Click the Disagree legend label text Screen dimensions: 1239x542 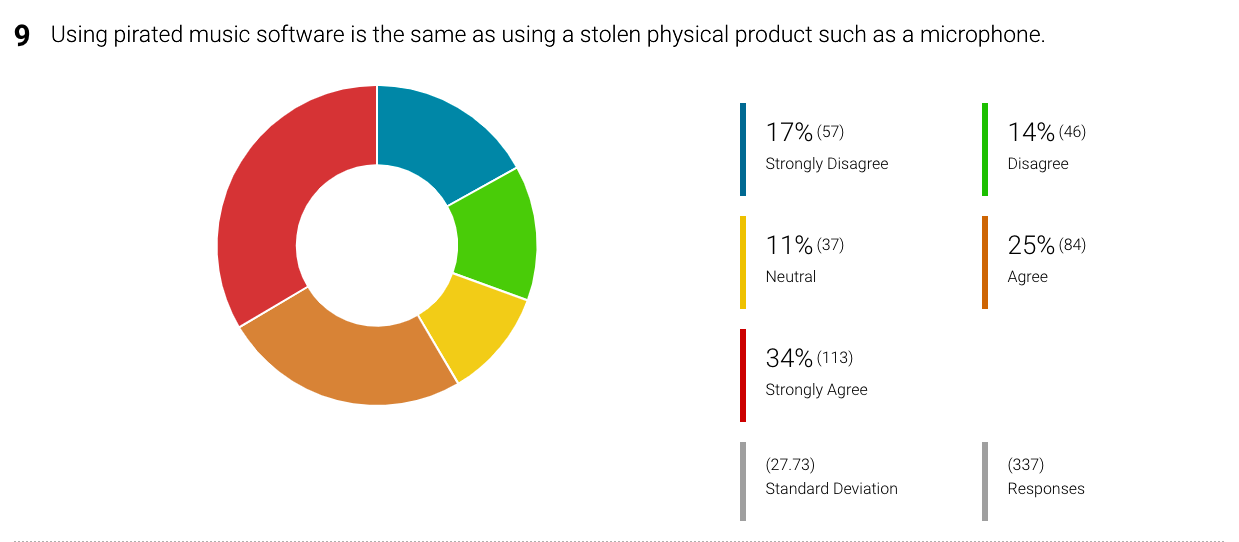click(1038, 164)
